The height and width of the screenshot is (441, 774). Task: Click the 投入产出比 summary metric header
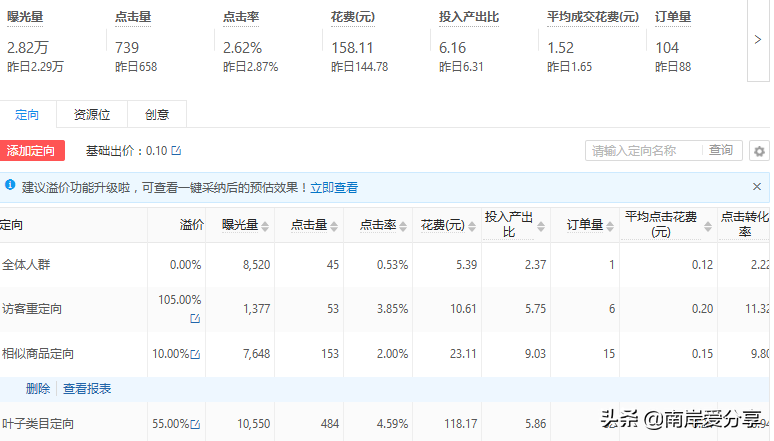tap(469, 17)
